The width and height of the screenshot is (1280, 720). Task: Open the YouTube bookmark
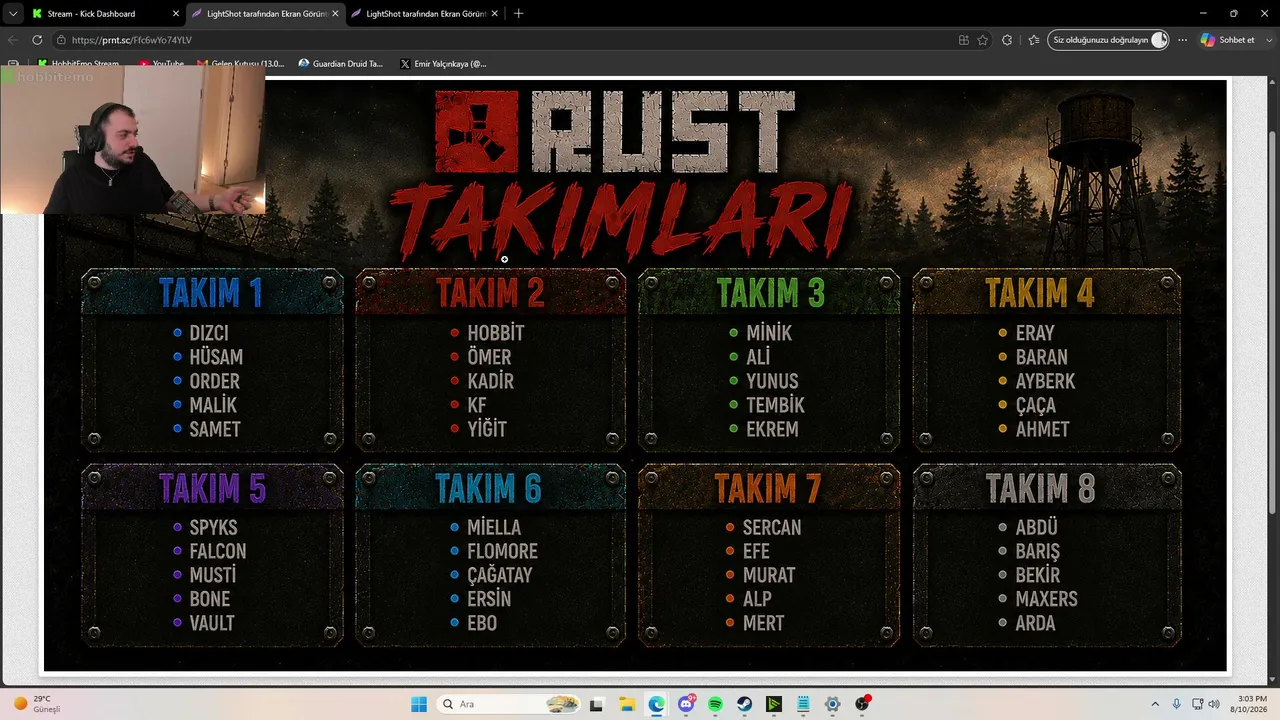(x=161, y=64)
